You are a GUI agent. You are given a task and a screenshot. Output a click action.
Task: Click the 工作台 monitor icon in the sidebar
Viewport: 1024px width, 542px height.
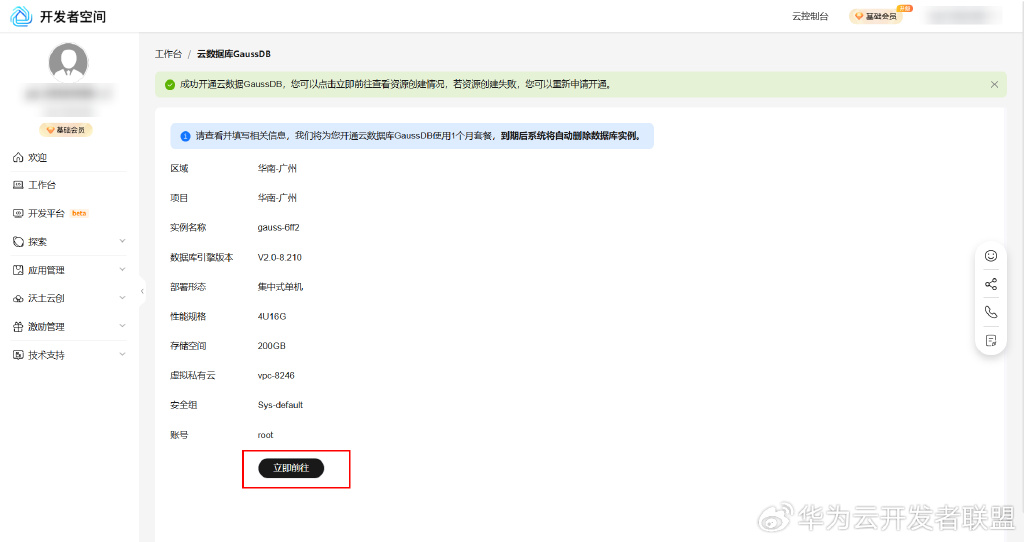pyautogui.click(x=18, y=185)
